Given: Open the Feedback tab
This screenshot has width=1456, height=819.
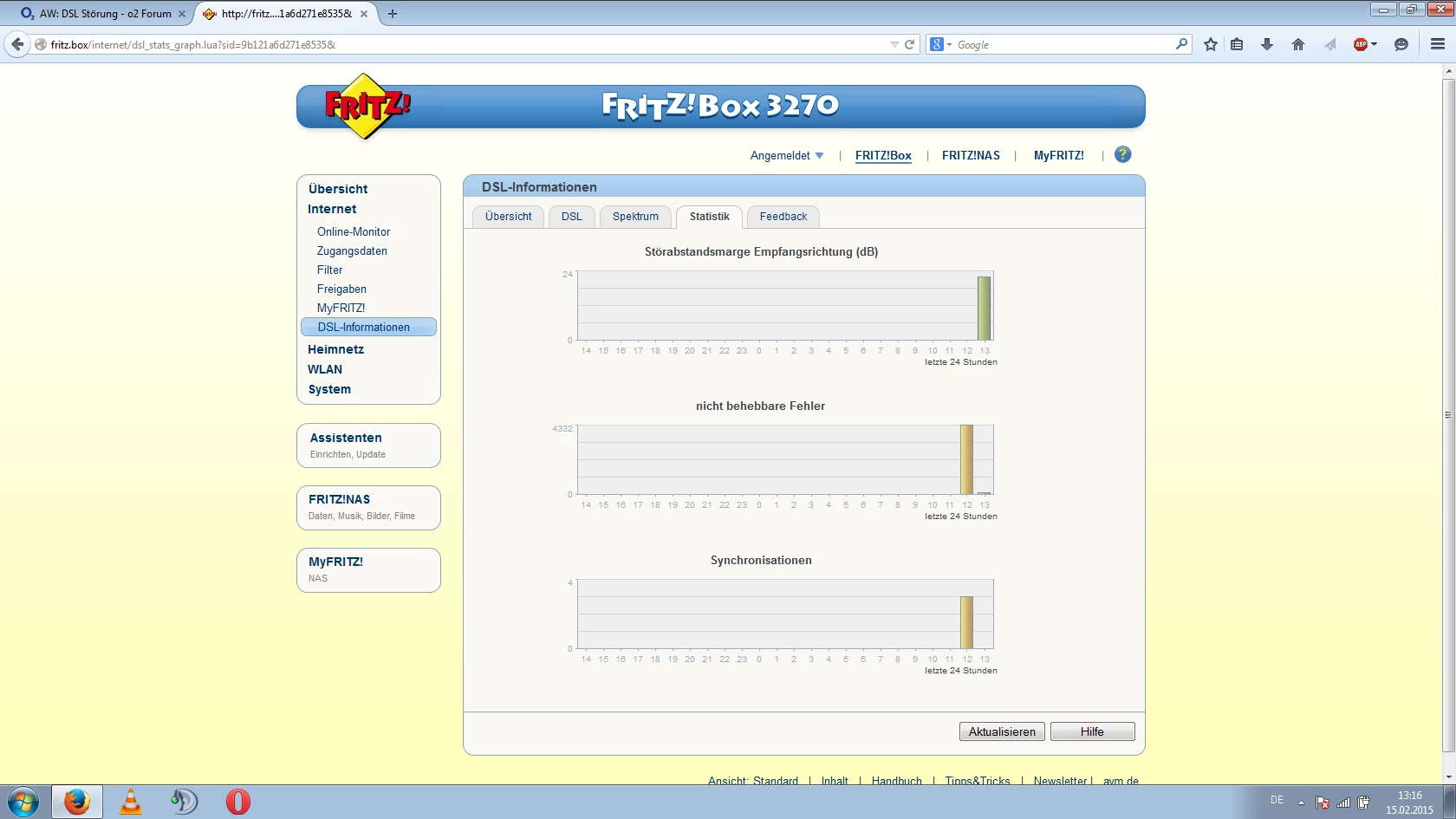Looking at the screenshot, I should [x=783, y=217].
